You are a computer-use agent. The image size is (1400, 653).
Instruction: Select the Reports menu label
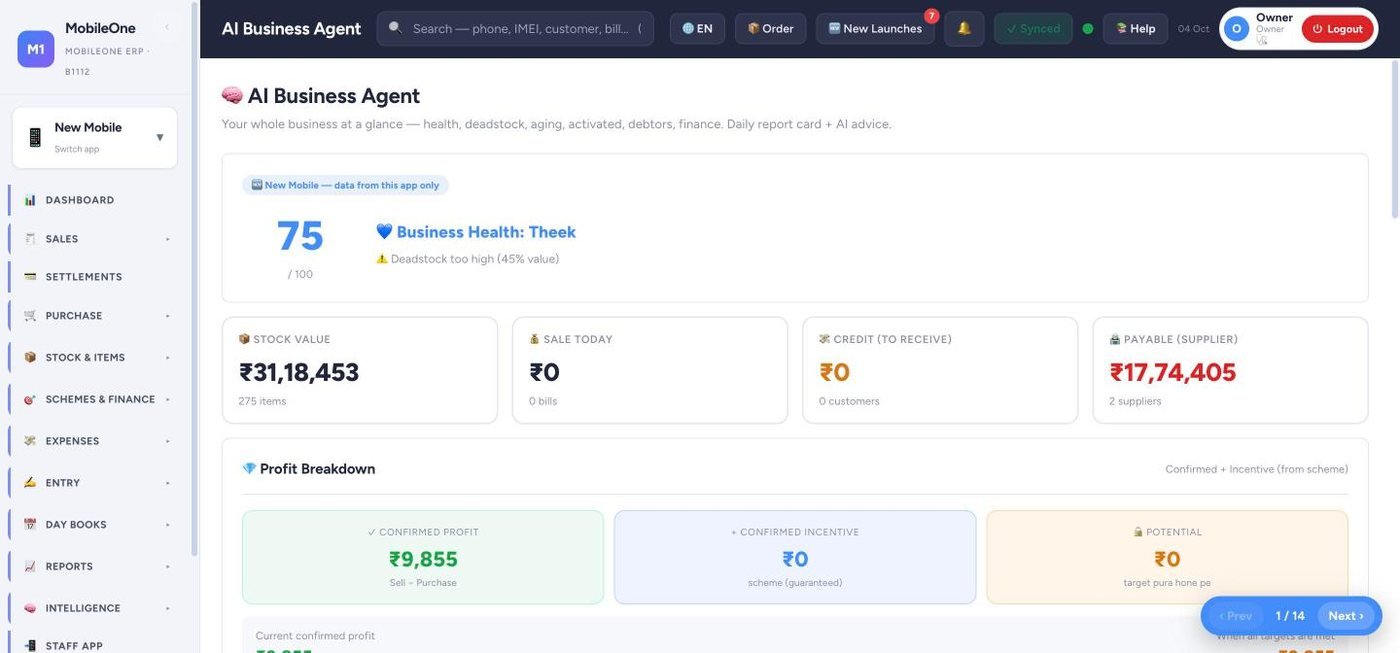(x=69, y=567)
